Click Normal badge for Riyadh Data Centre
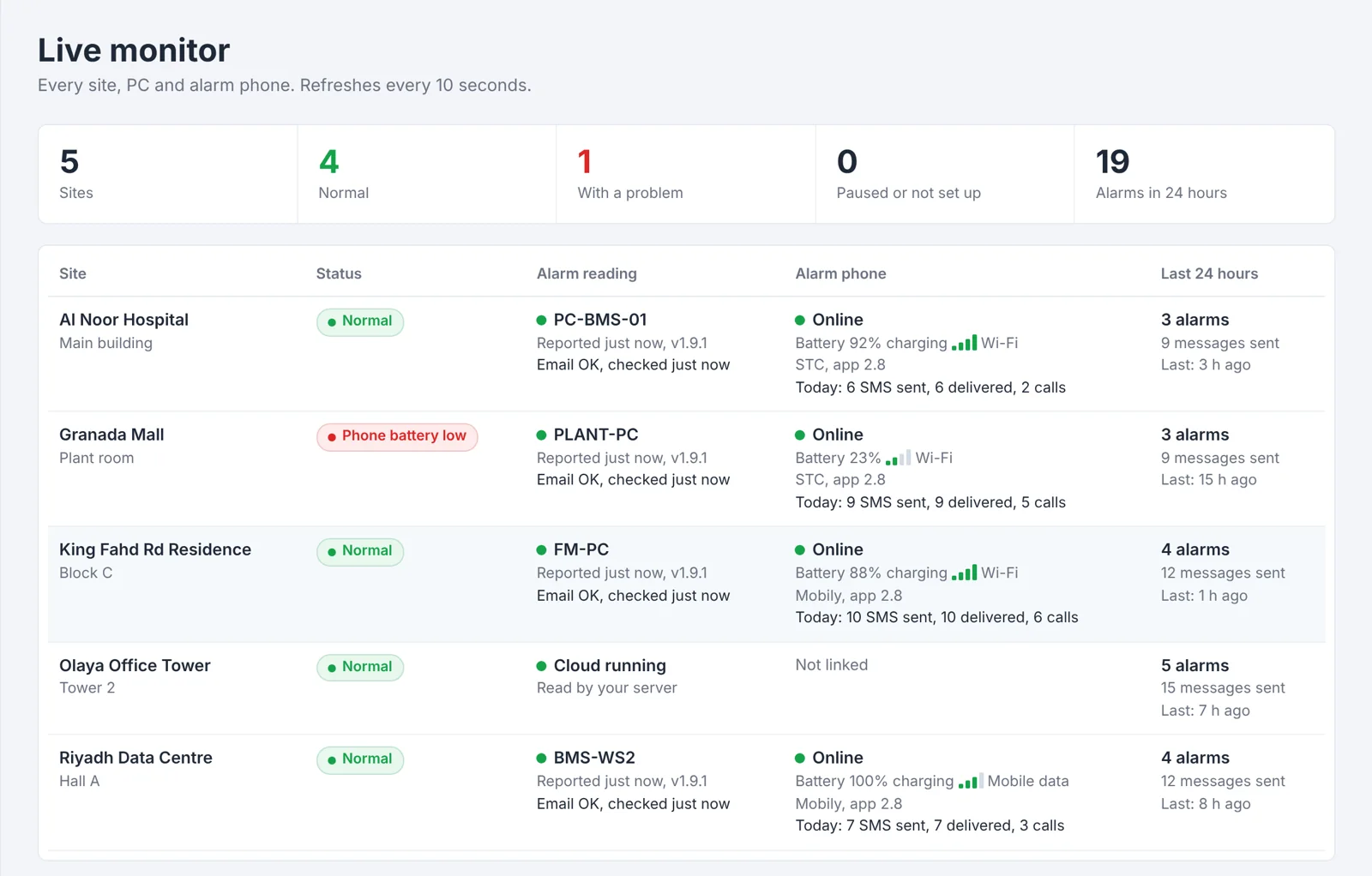 360,759
